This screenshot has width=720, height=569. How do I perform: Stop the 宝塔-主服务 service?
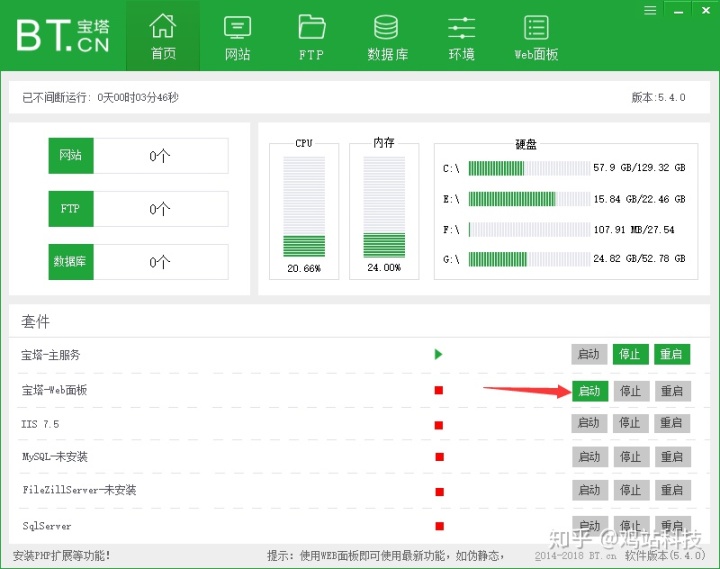(630, 354)
